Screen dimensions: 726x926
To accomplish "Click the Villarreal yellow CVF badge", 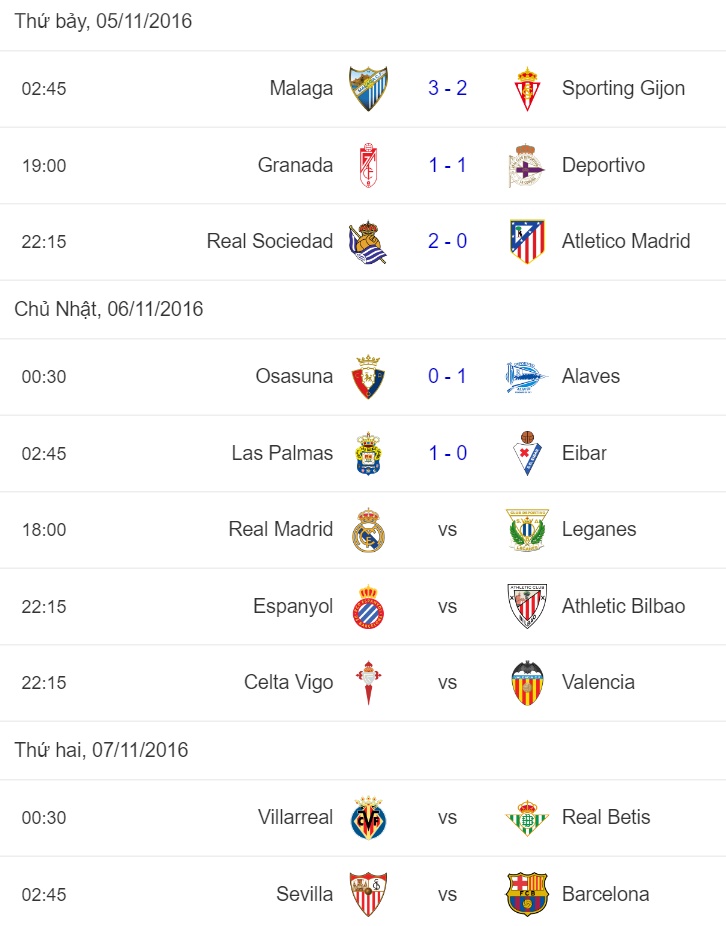I will click(368, 818).
